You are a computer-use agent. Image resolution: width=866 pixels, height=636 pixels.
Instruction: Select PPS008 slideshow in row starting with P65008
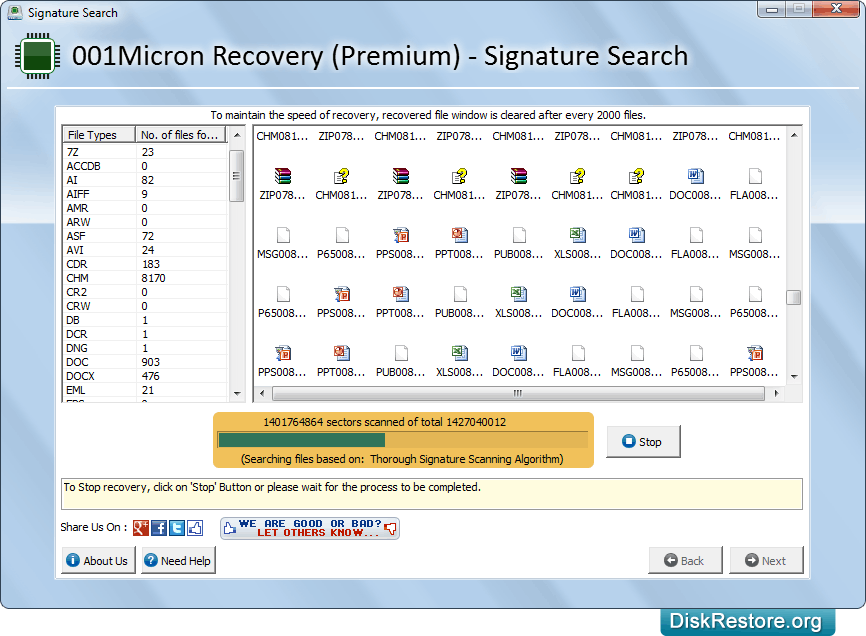click(342, 303)
